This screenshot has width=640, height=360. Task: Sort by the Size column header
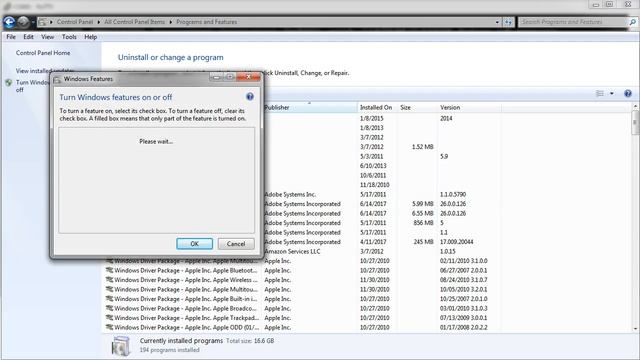417,107
